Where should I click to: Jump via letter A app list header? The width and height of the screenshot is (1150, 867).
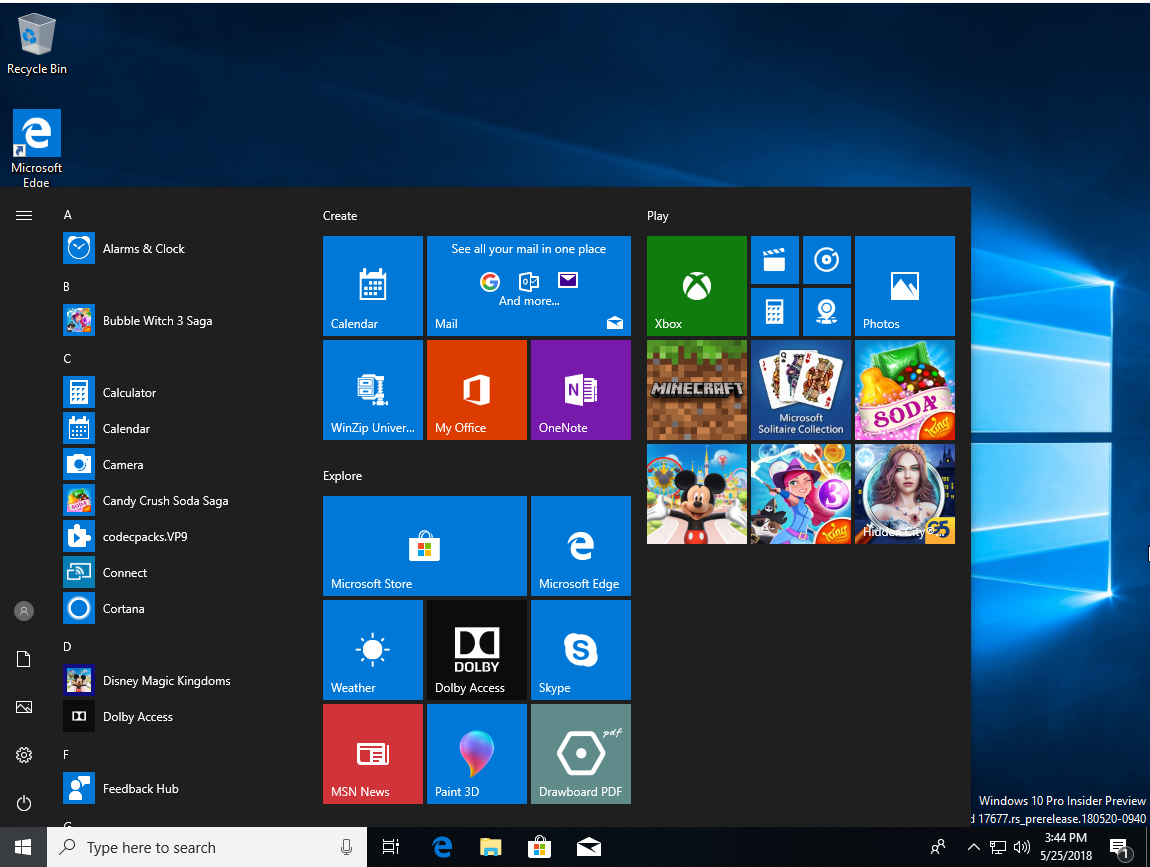[x=67, y=215]
